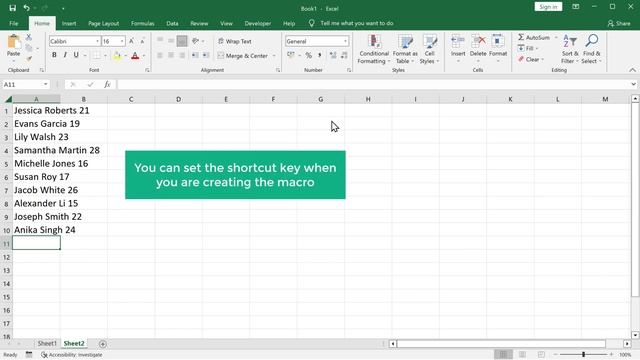Click the Sign in button
The height and width of the screenshot is (360, 640).
coord(548,7)
